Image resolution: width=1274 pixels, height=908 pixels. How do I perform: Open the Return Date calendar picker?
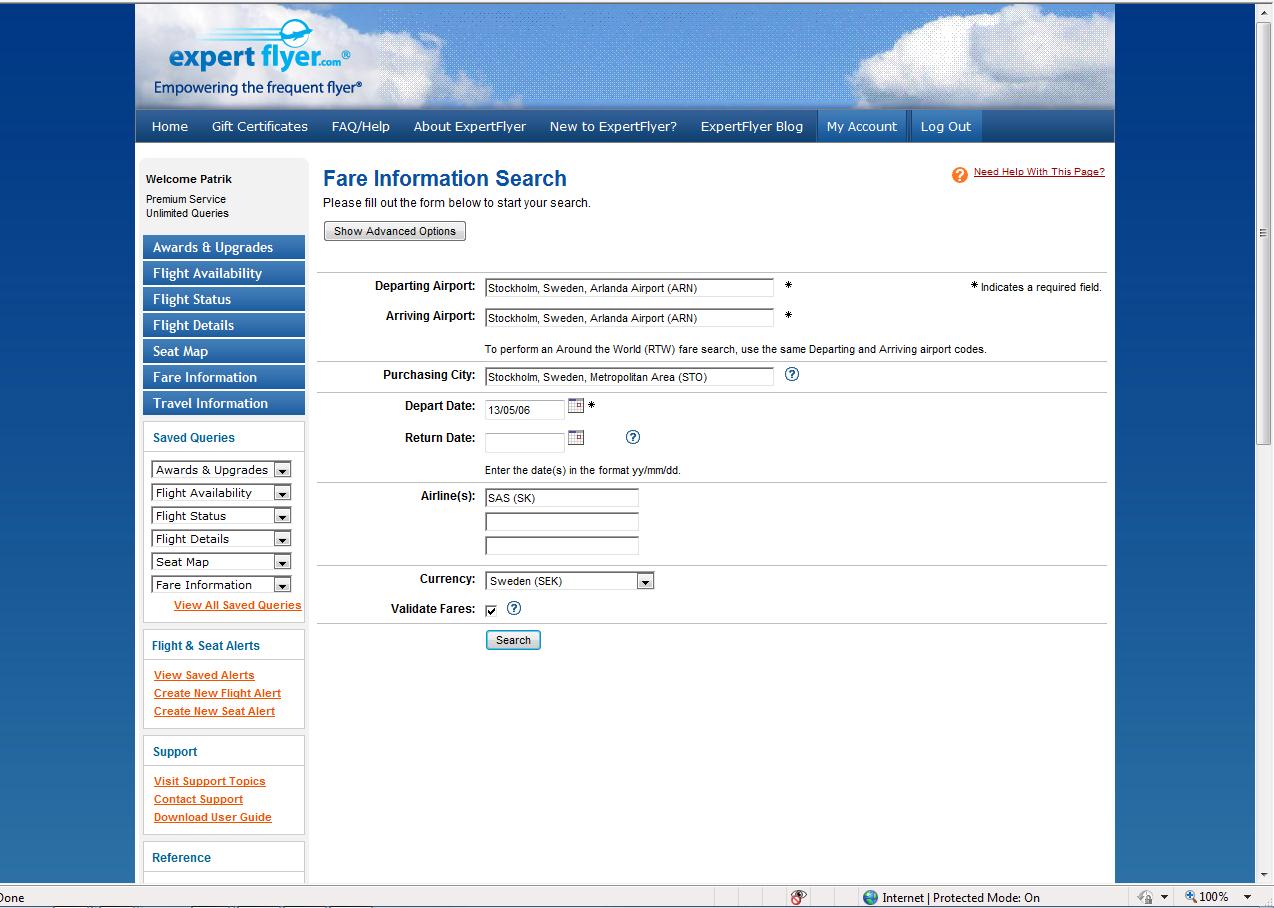click(x=576, y=438)
